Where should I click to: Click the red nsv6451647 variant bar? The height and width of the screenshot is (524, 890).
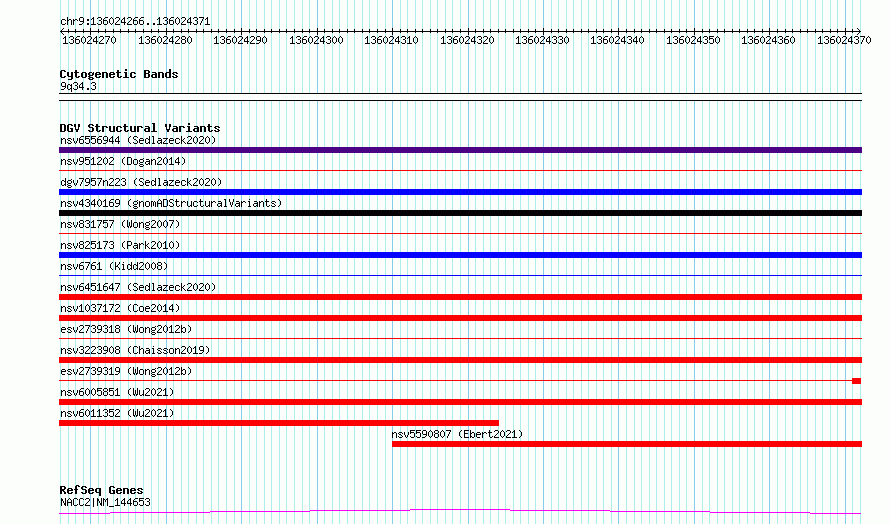pyautogui.click(x=460, y=297)
